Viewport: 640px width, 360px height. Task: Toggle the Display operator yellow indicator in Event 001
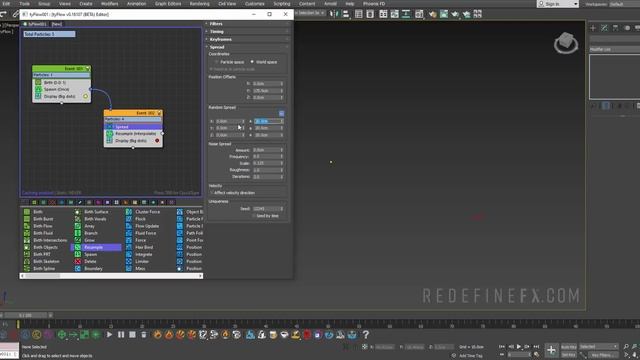click(x=86, y=96)
